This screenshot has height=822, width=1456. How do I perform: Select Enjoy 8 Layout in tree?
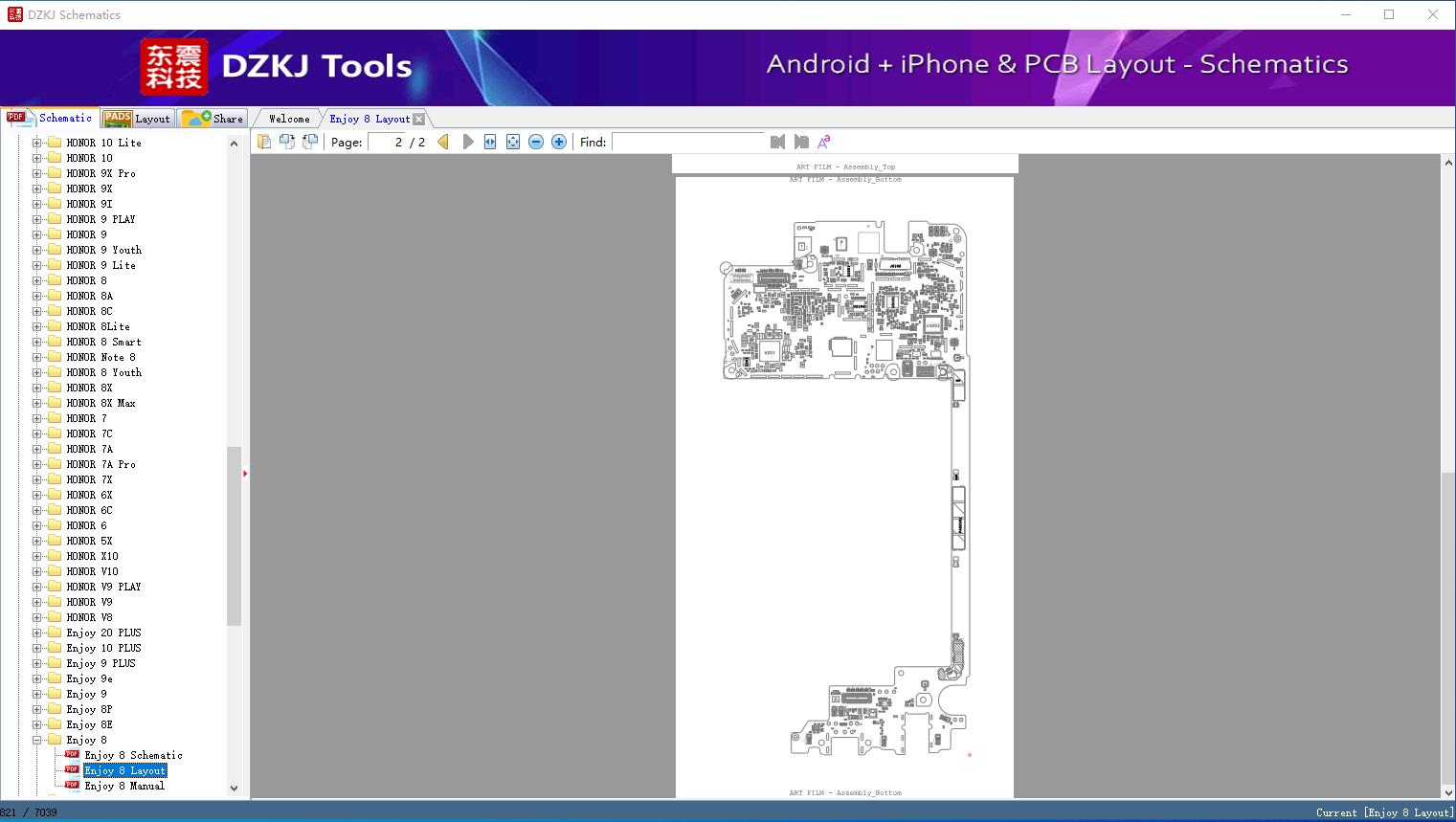[125, 770]
